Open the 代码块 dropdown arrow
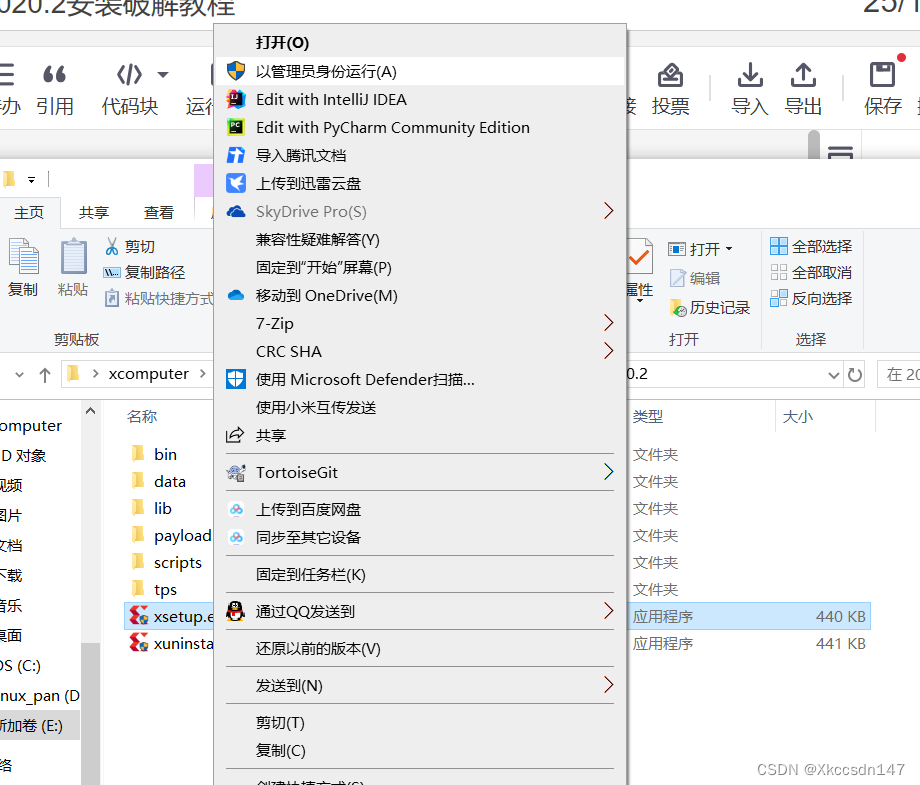Screen dimensions: 920x785 coord(163,75)
